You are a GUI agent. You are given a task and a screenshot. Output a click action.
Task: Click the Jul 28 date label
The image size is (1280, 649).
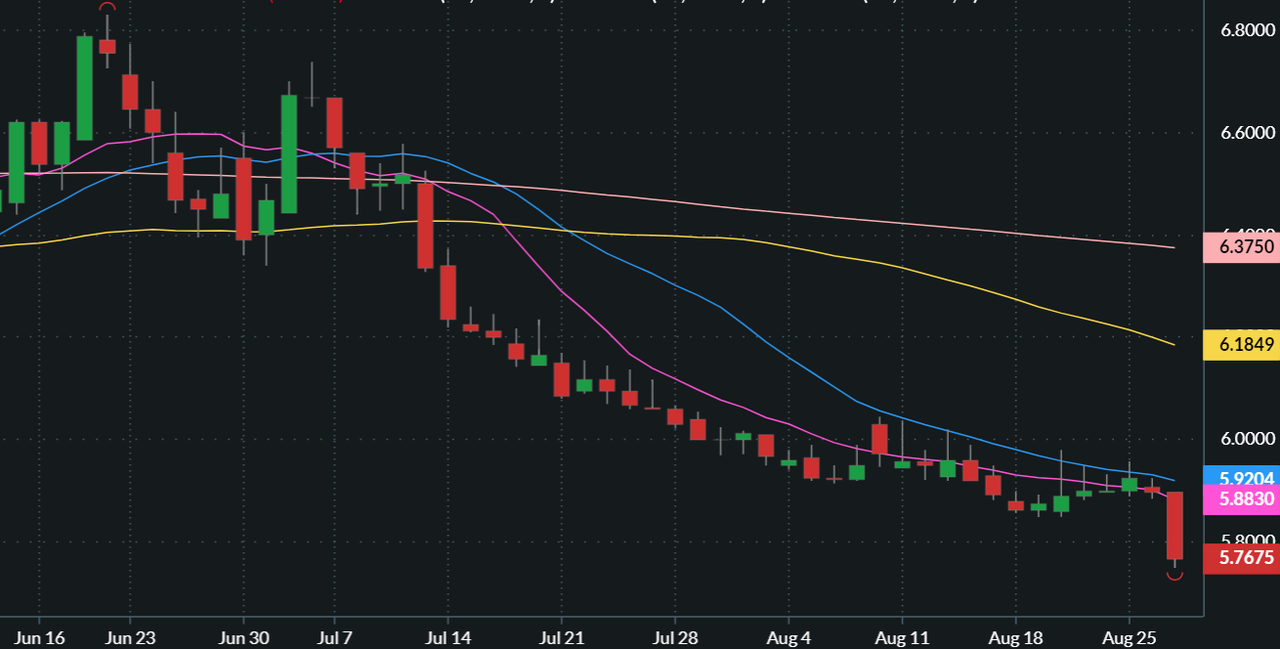tap(674, 636)
